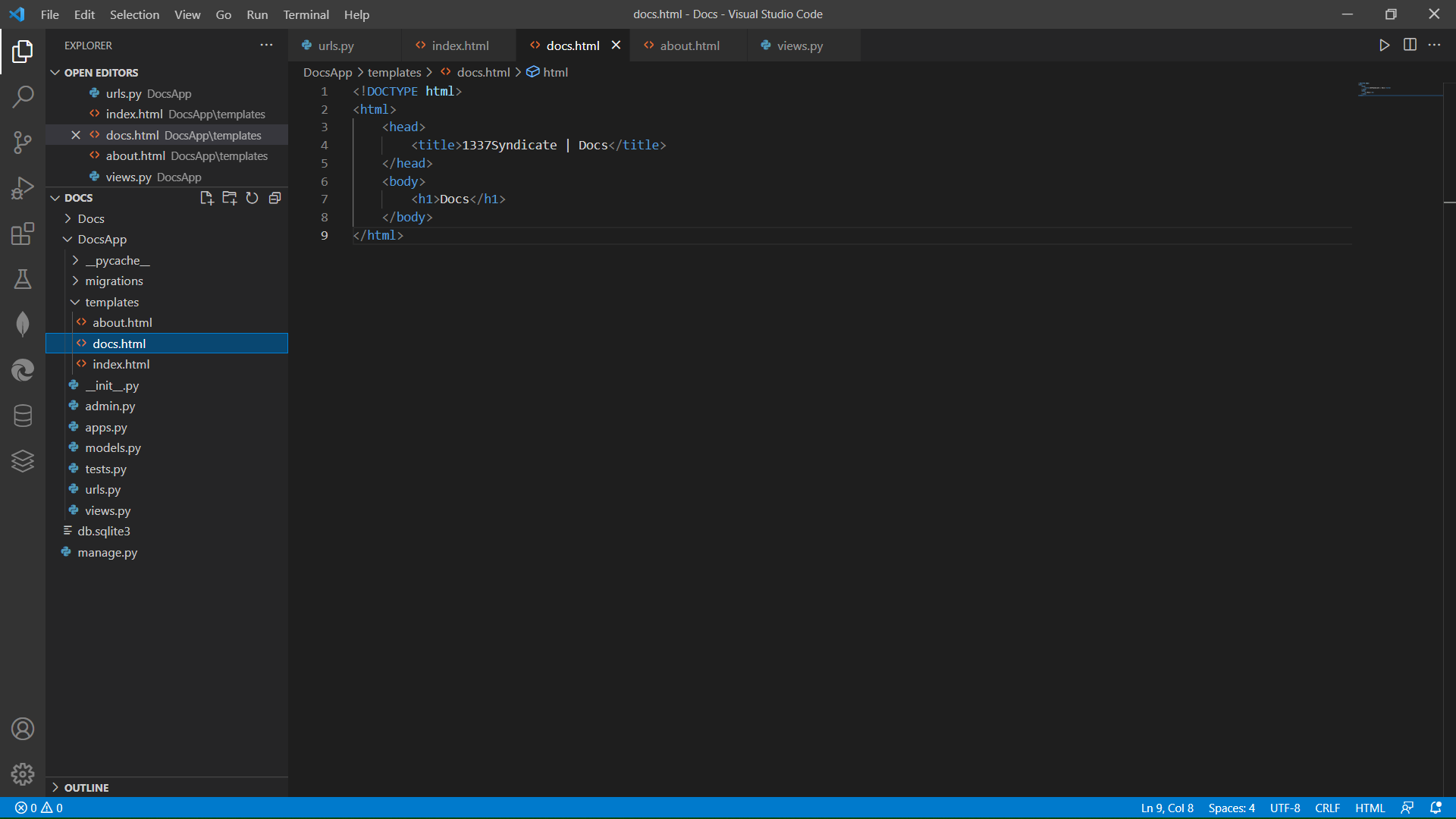Open the Manage gear settings

23,774
